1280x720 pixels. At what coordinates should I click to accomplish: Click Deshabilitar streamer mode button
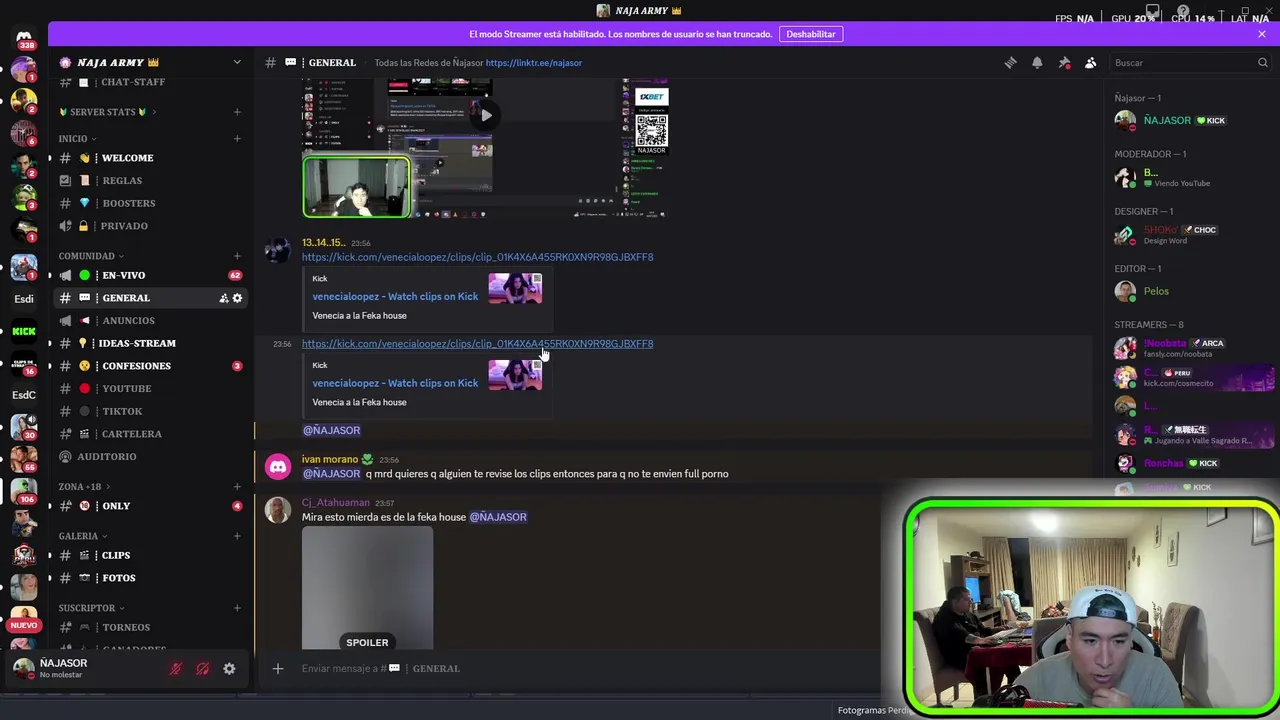tap(810, 34)
